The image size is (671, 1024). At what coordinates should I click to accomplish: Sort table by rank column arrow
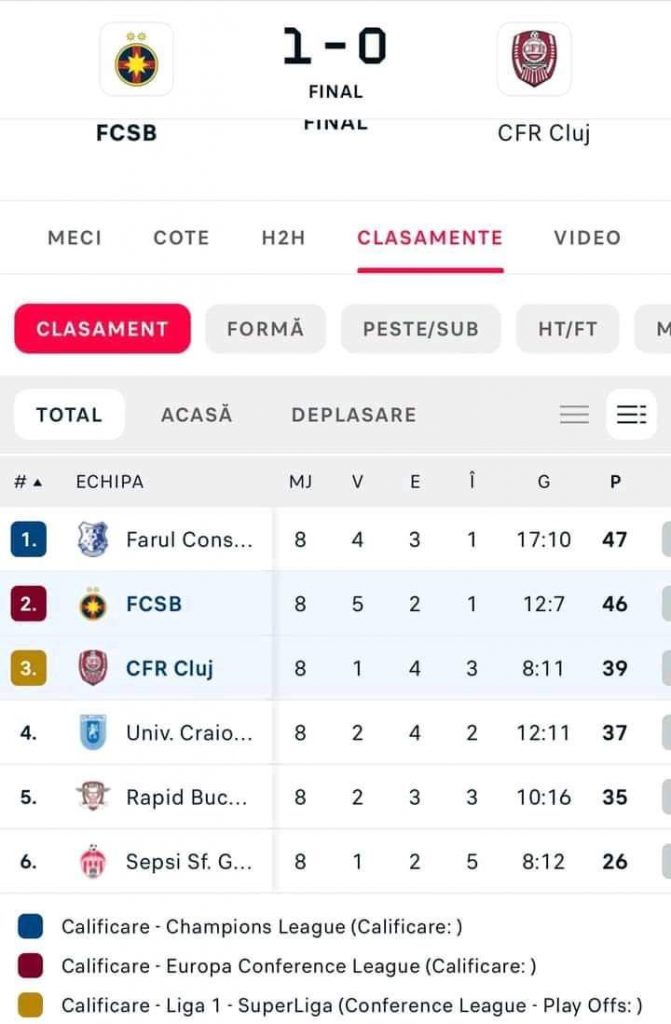pos(38,482)
